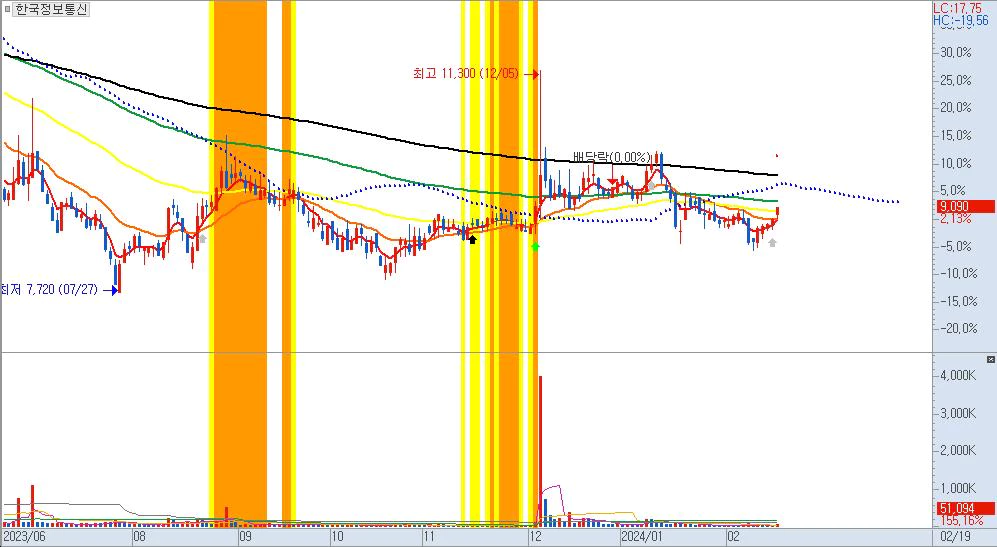This screenshot has width=997, height=547.
Task: Click the -15.0% price axis label
Action: click(958, 301)
